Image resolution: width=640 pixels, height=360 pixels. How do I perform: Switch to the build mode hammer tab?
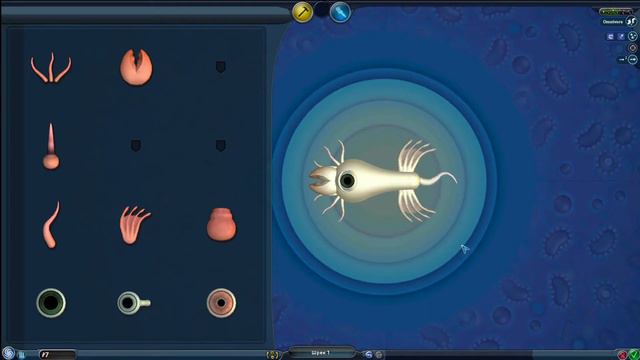303,12
